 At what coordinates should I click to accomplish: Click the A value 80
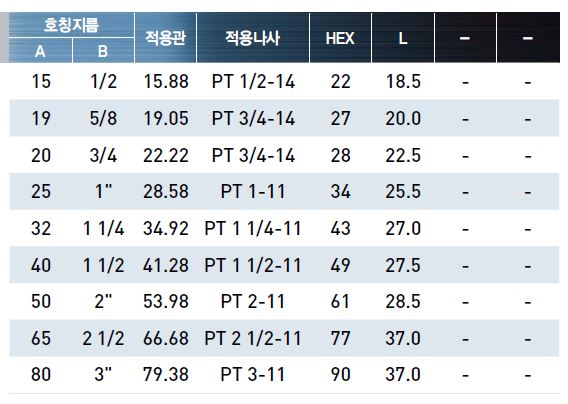(41, 374)
